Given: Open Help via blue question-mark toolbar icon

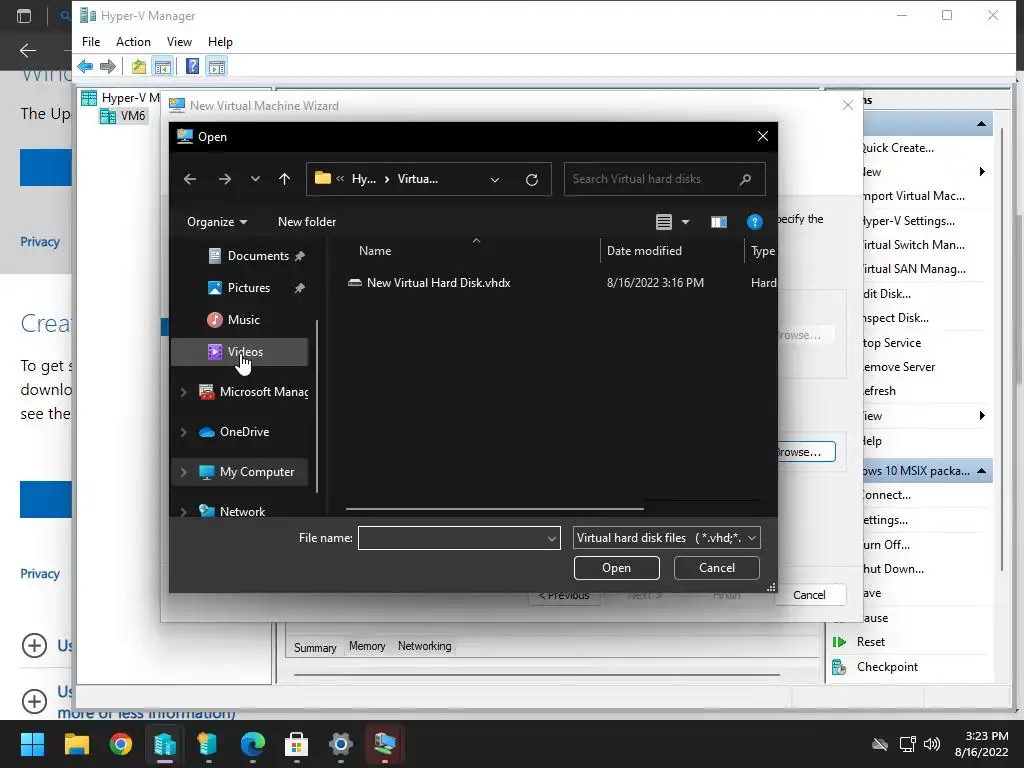Looking at the screenshot, I should [x=192, y=66].
